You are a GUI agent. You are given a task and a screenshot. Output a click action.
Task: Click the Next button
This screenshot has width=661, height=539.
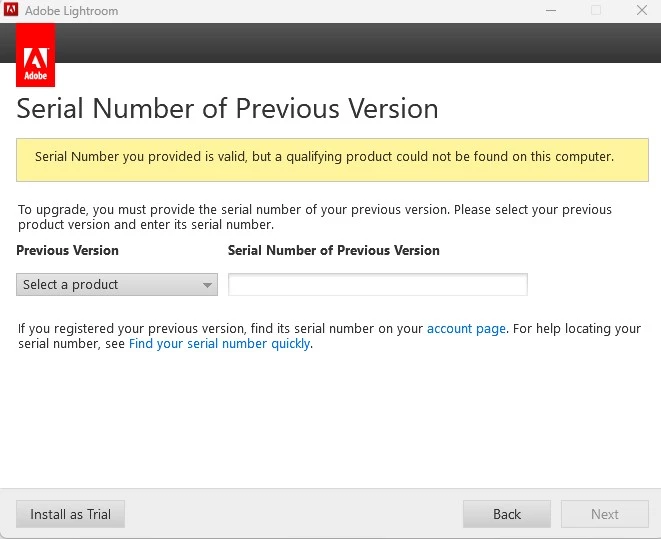[605, 514]
